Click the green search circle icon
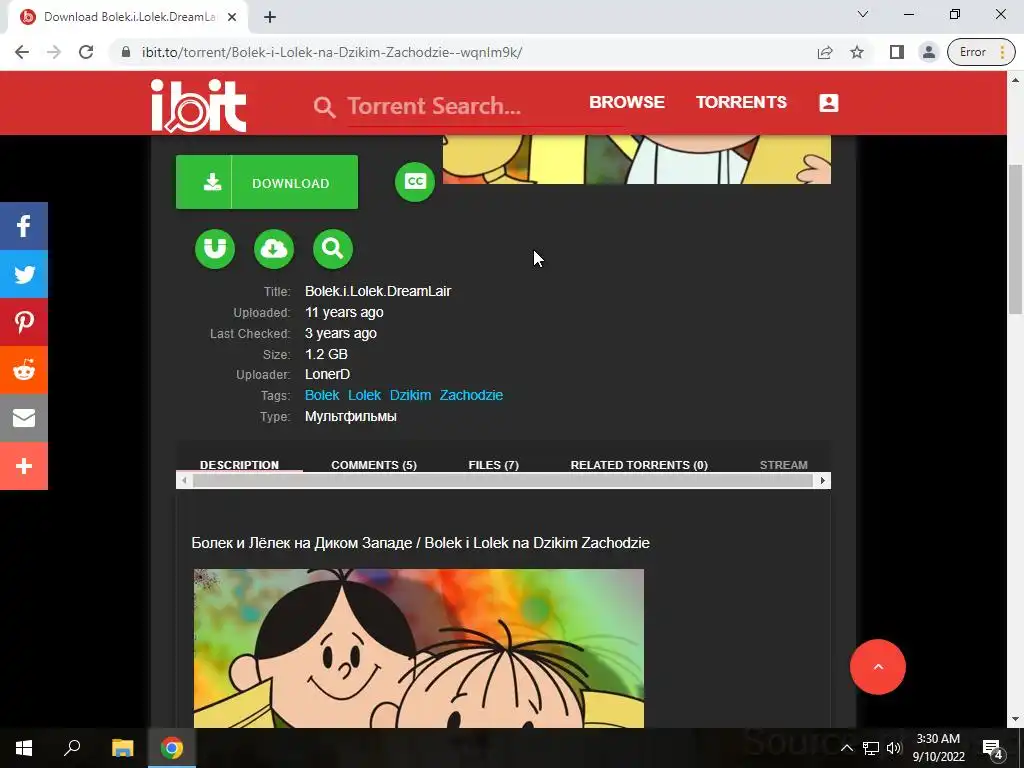Viewport: 1024px width, 768px height. pos(333,249)
